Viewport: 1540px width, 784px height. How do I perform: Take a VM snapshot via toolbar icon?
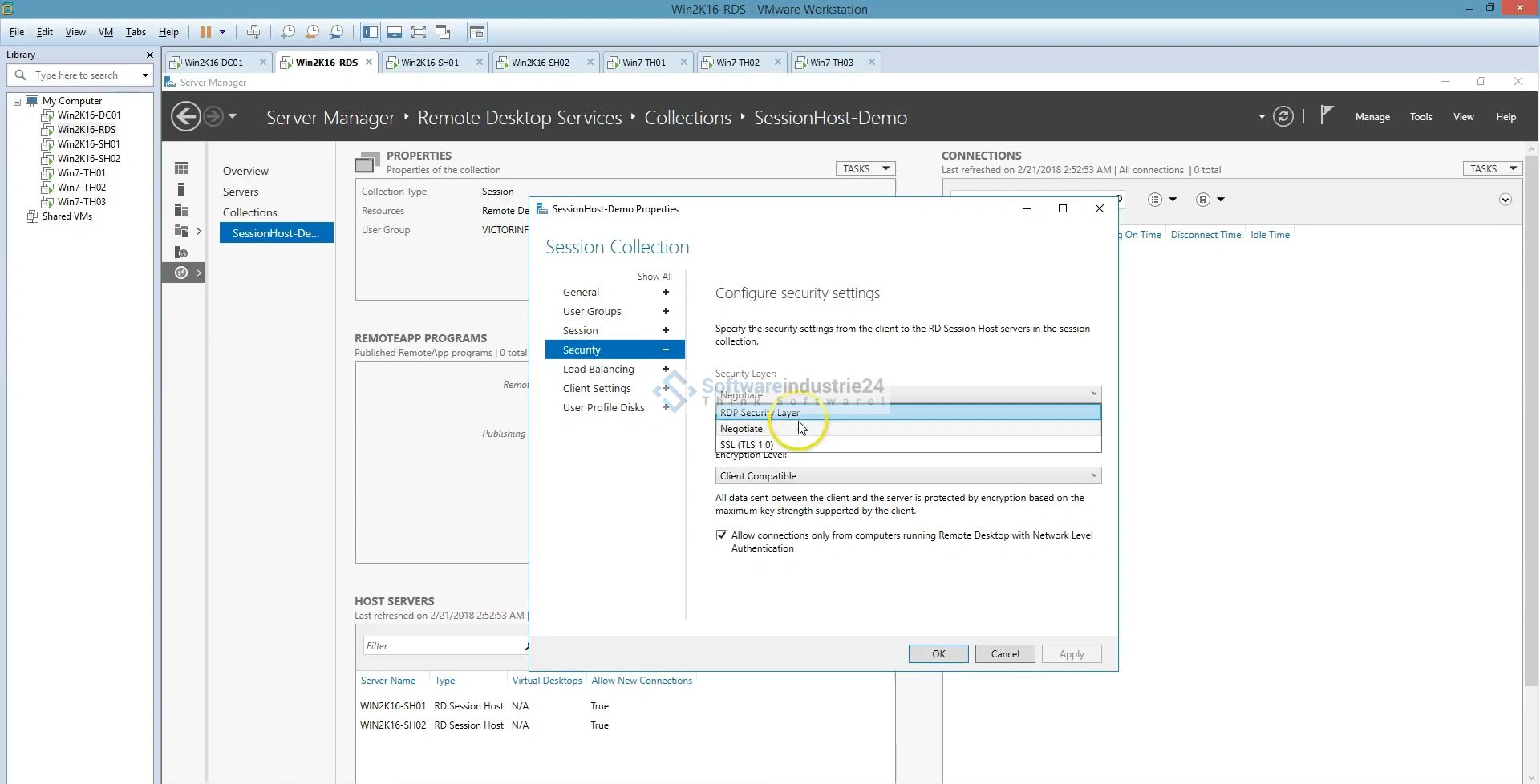pos(288,32)
